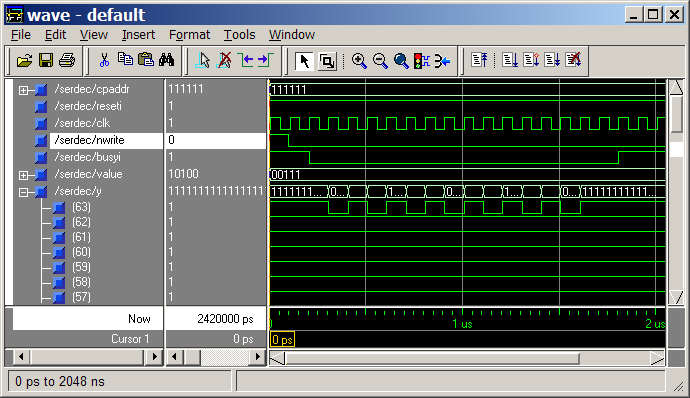Open the Insert menu
The width and height of the screenshot is (690, 398).
pos(138,35)
